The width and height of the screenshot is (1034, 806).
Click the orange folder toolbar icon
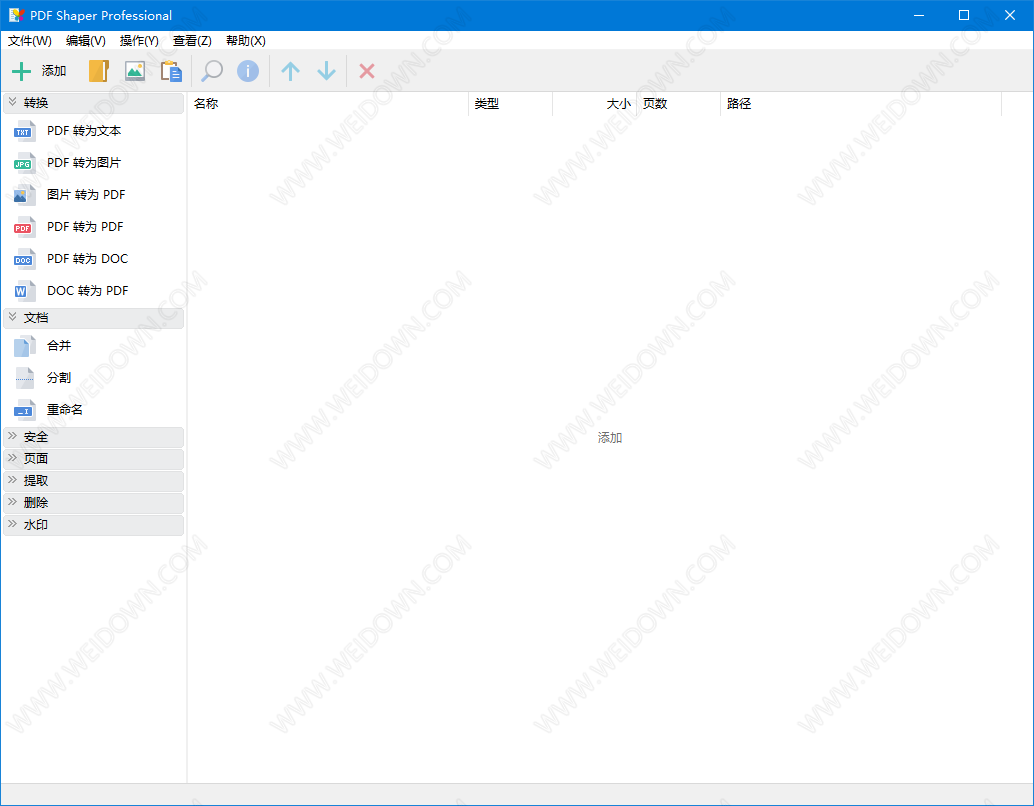point(99,71)
